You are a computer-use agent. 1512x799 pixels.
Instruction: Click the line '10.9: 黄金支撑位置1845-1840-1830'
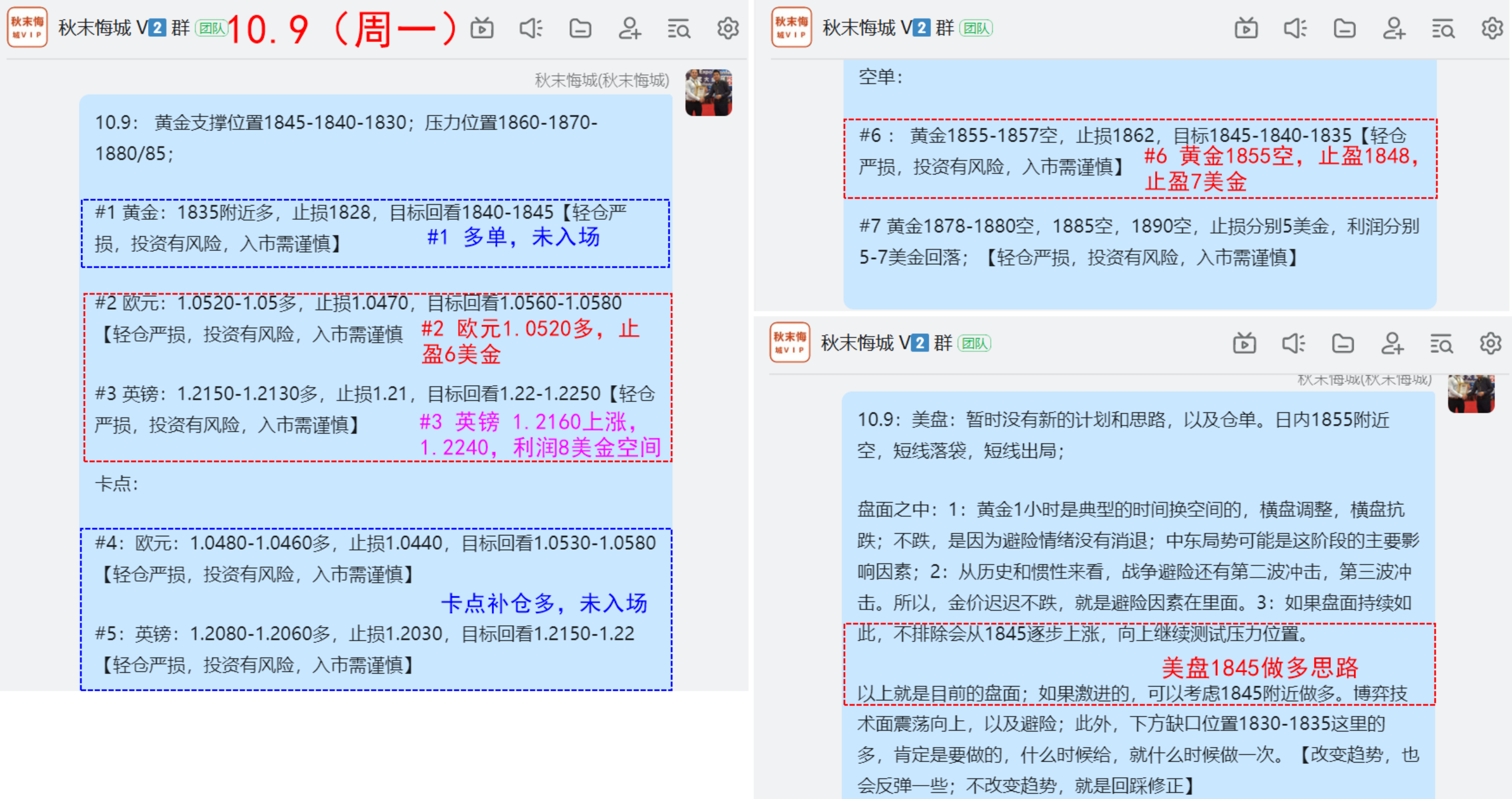click(346, 123)
